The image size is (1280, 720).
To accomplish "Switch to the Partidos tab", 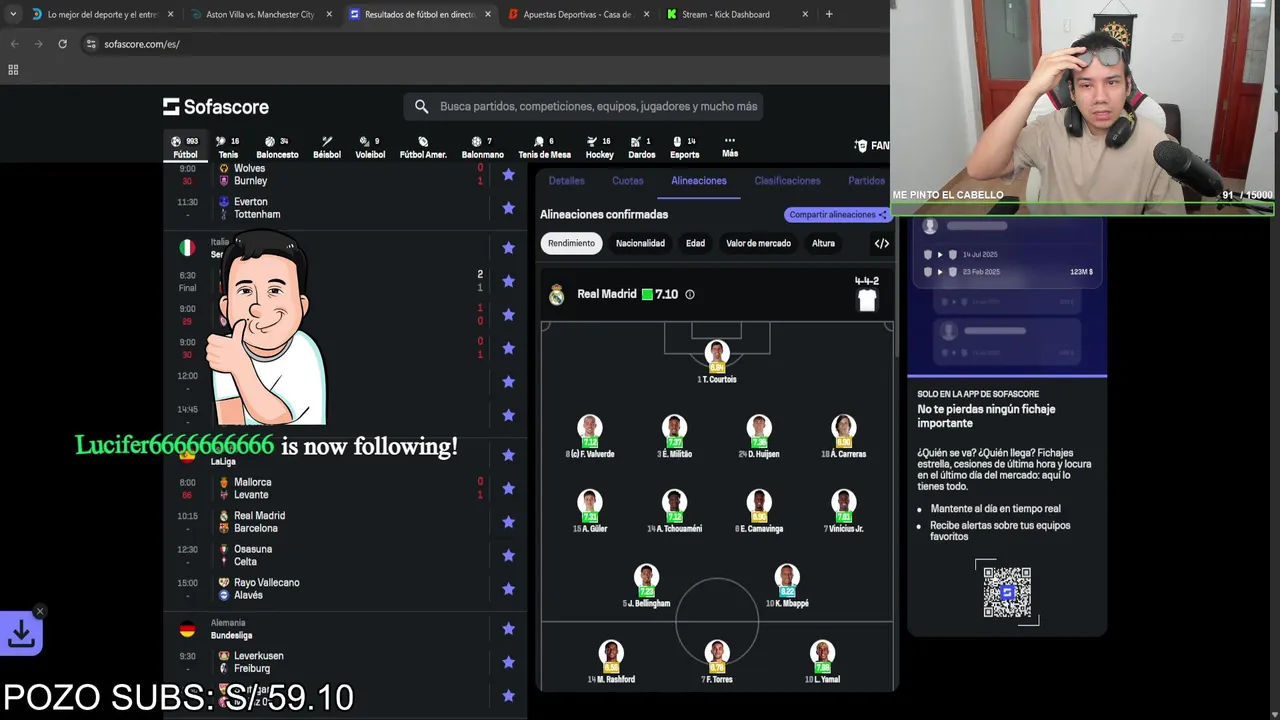I will coord(866,181).
